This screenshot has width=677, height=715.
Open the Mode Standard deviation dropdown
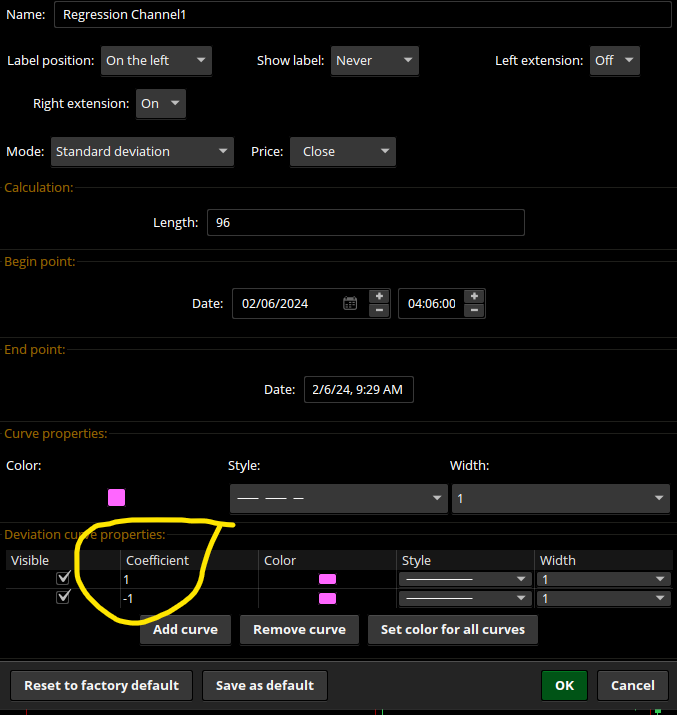coord(141,152)
